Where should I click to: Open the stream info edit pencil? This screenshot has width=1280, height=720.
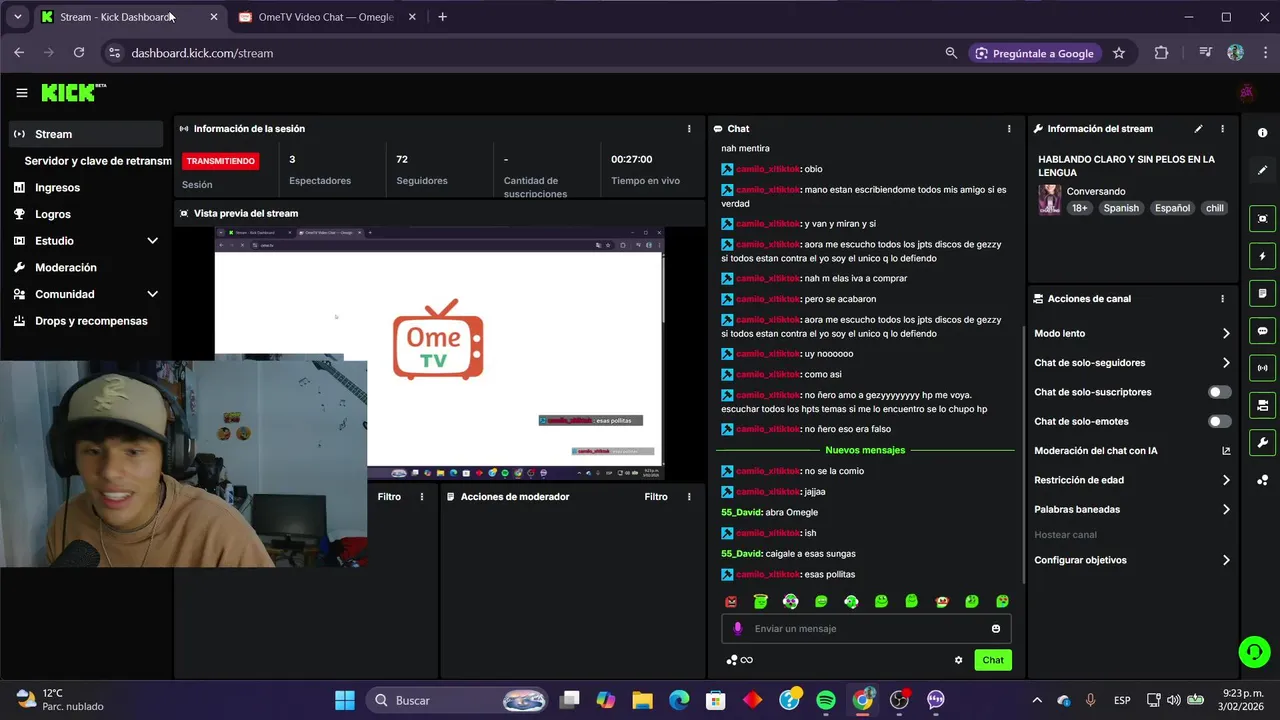[1198, 129]
